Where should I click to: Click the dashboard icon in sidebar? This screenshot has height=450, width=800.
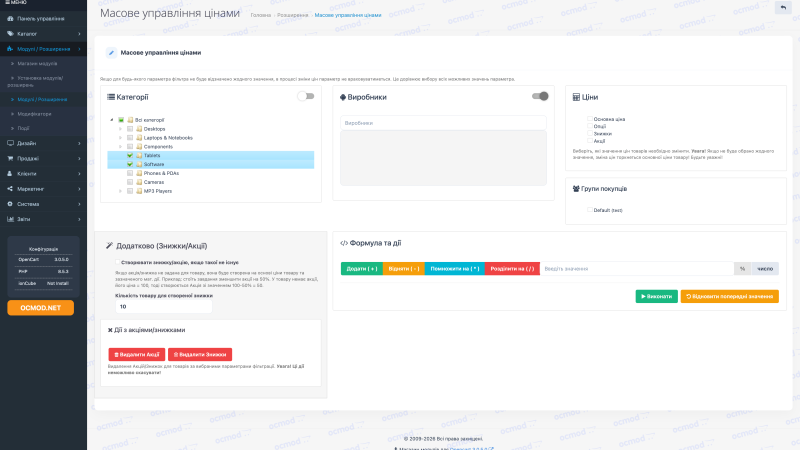click(10, 18)
